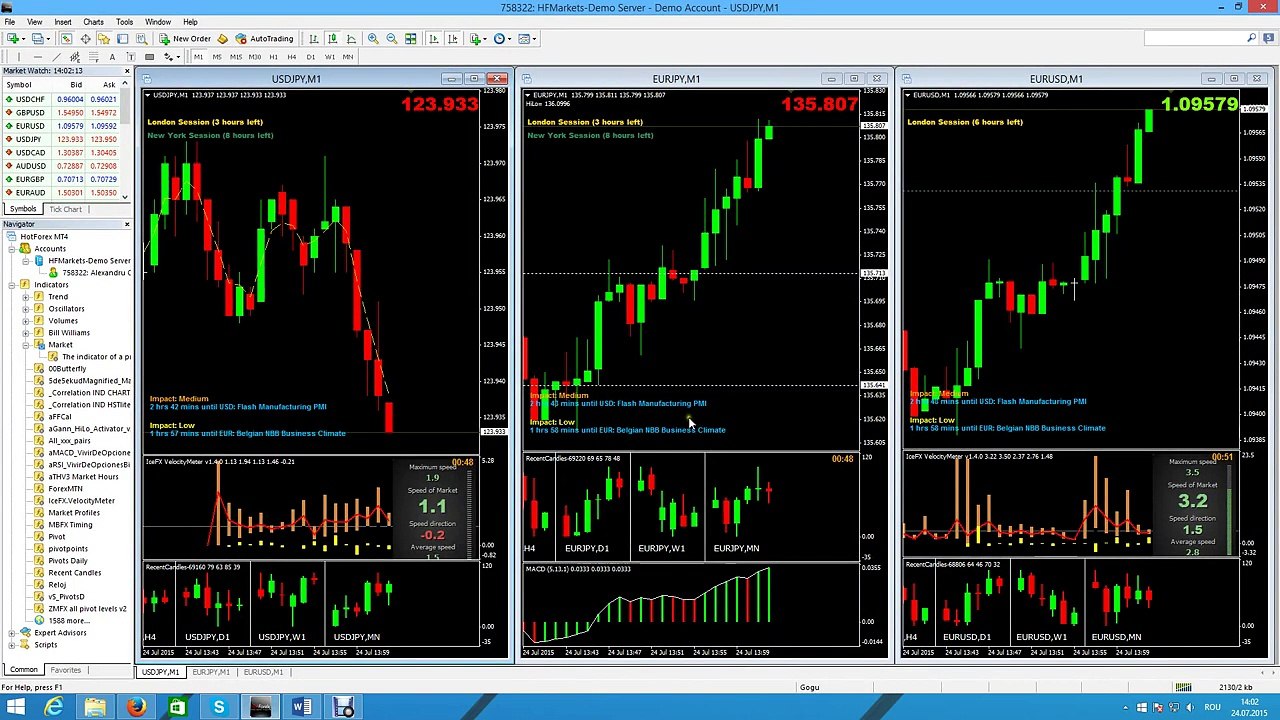
Task: Open the Strategy Tester icon
Action: (141, 38)
